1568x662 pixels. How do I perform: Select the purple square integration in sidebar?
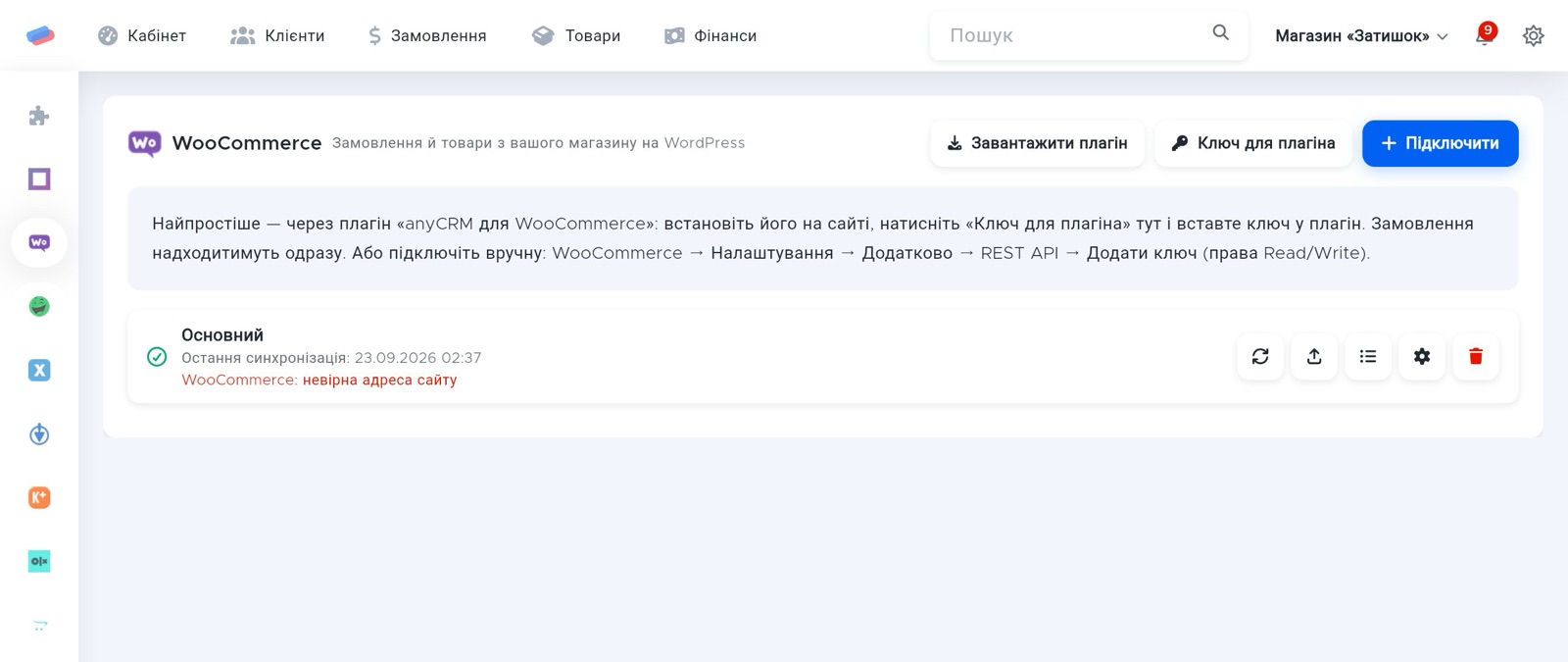click(39, 178)
